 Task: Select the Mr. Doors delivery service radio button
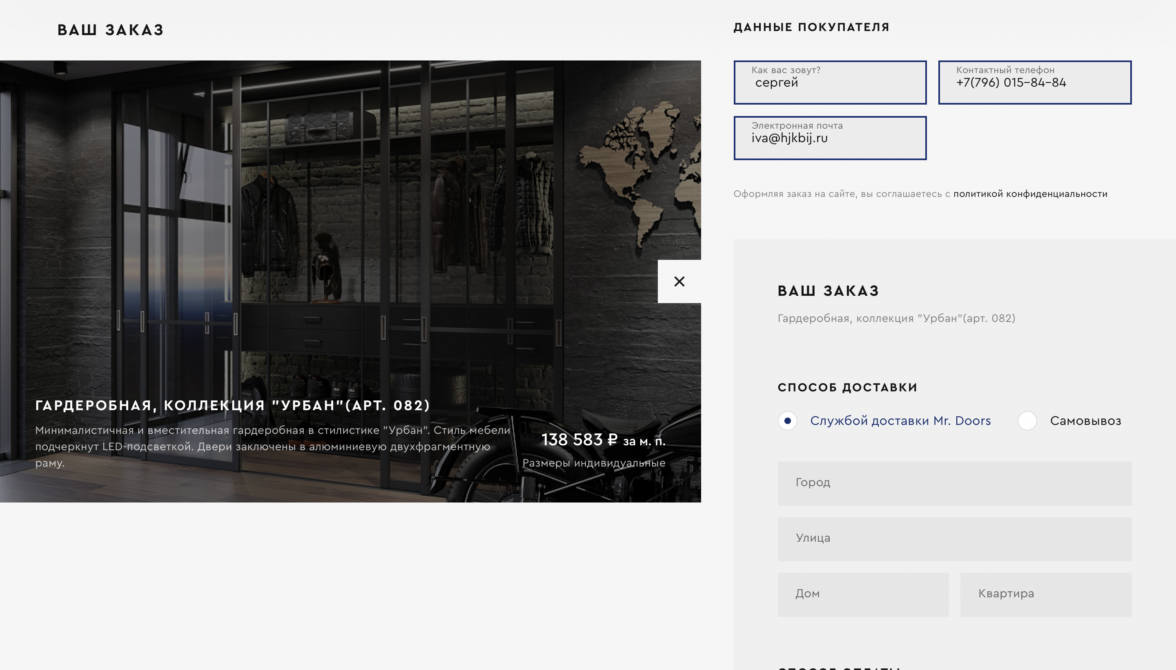[x=788, y=421]
